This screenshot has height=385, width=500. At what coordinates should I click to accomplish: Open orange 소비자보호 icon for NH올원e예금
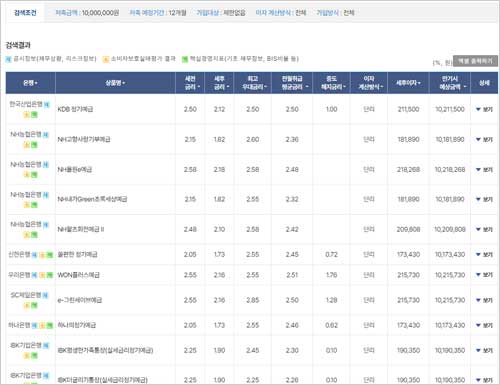tap(27, 175)
